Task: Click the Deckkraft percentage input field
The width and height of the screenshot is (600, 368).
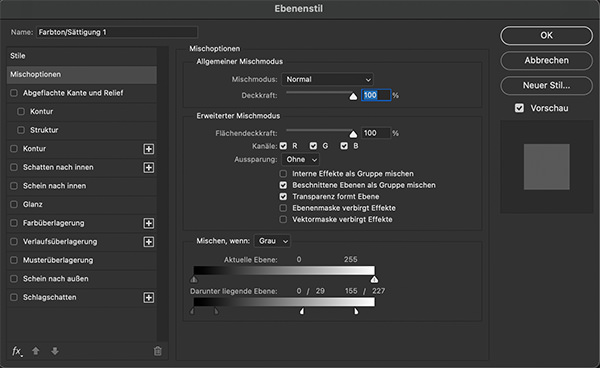Action: pyautogui.click(x=376, y=95)
